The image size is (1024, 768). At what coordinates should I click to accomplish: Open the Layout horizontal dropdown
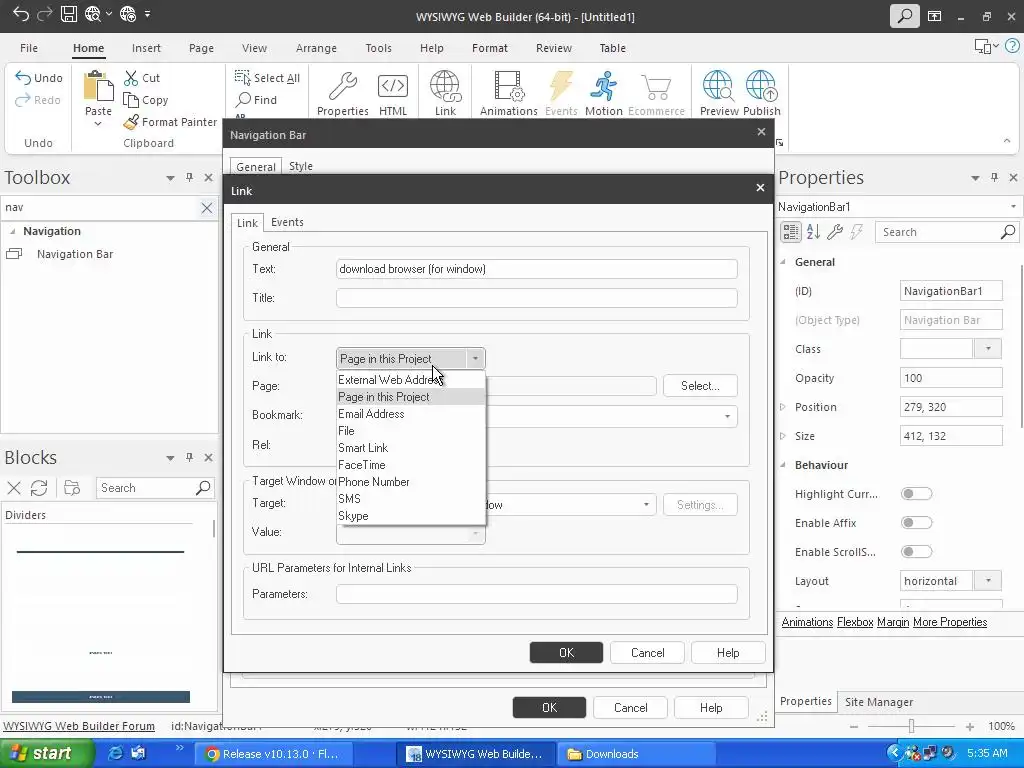(x=988, y=581)
